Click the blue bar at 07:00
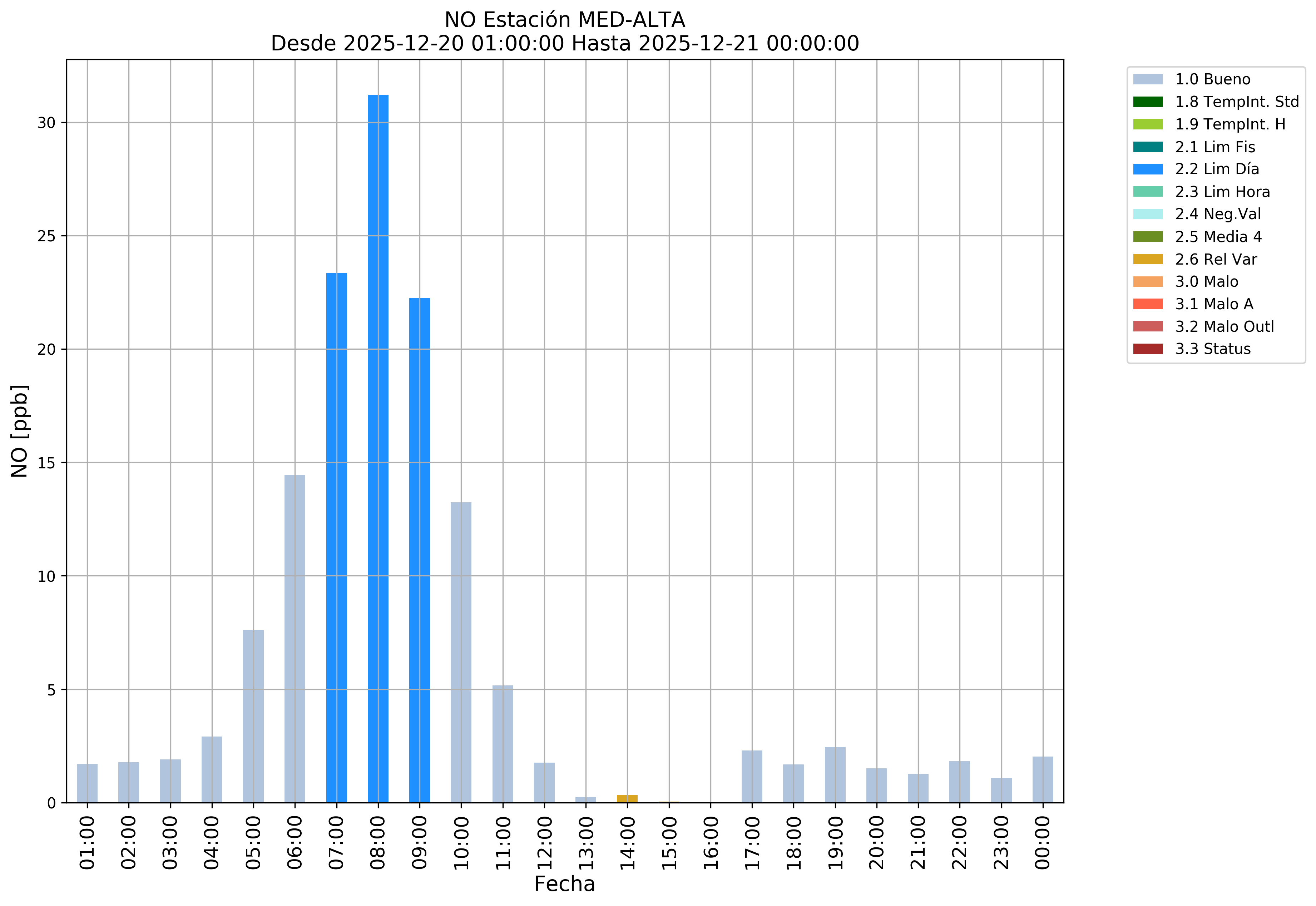The height and width of the screenshot is (906, 1316). (337, 538)
